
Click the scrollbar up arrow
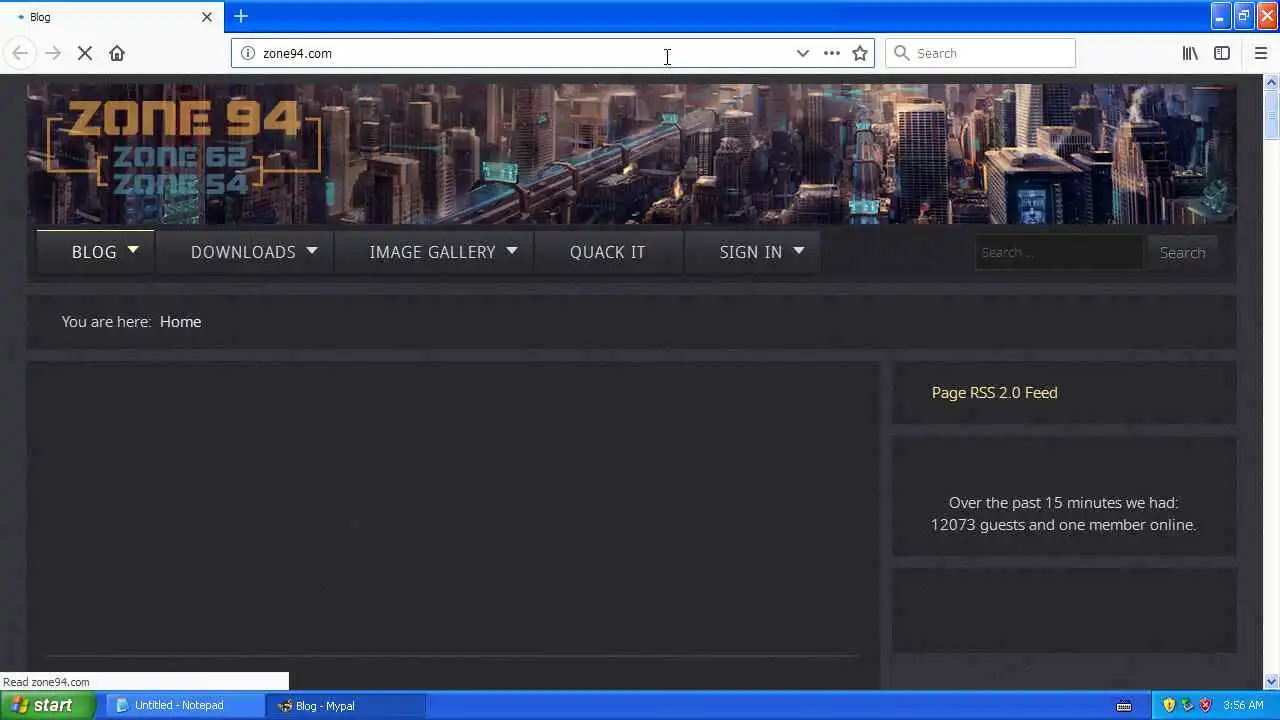click(x=1271, y=82)
